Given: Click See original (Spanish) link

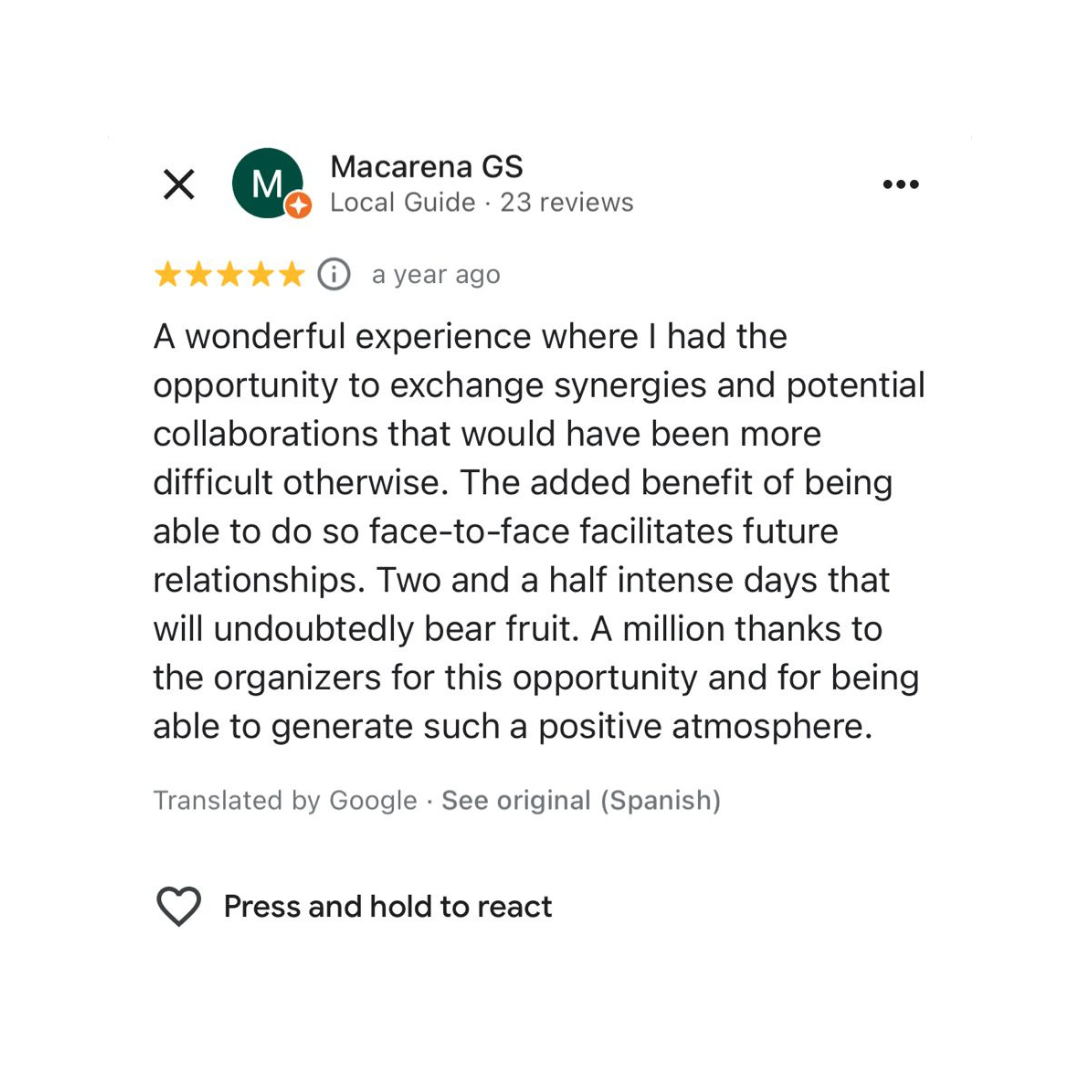Looking at the screenshot, I should [581, 801].
